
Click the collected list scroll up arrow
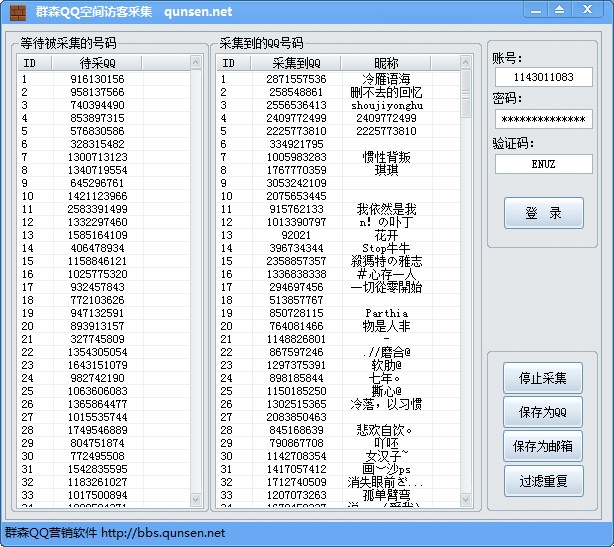pos(465,62)
